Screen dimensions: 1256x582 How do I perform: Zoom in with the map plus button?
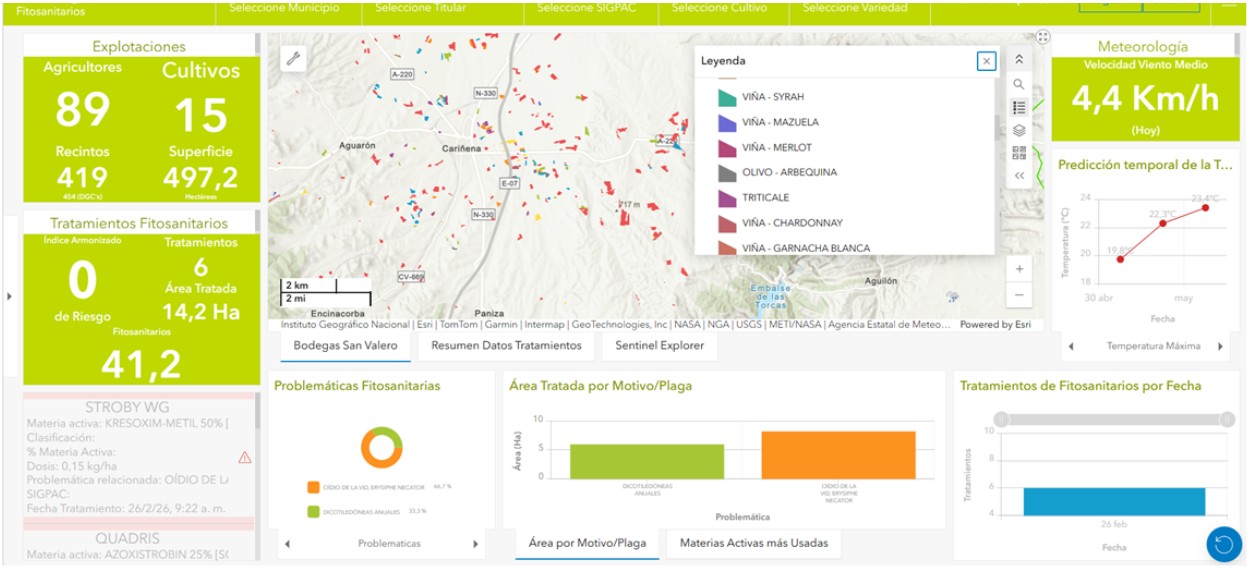(x=1019, y=269)
